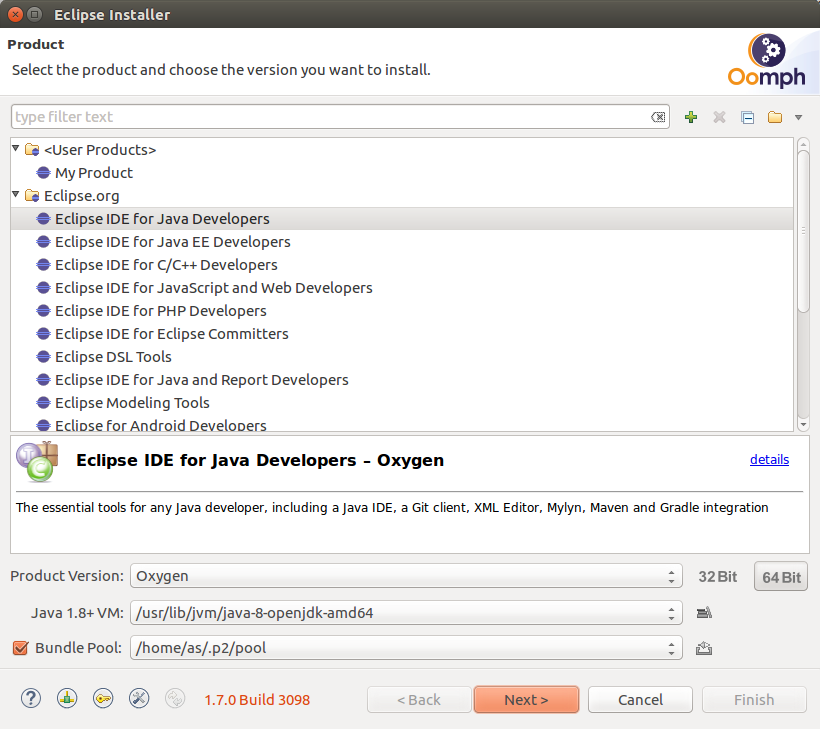Open the Java 1.8+ VM dropdown
The height and width of the screenshot is (729, 820).
(406, 612)
